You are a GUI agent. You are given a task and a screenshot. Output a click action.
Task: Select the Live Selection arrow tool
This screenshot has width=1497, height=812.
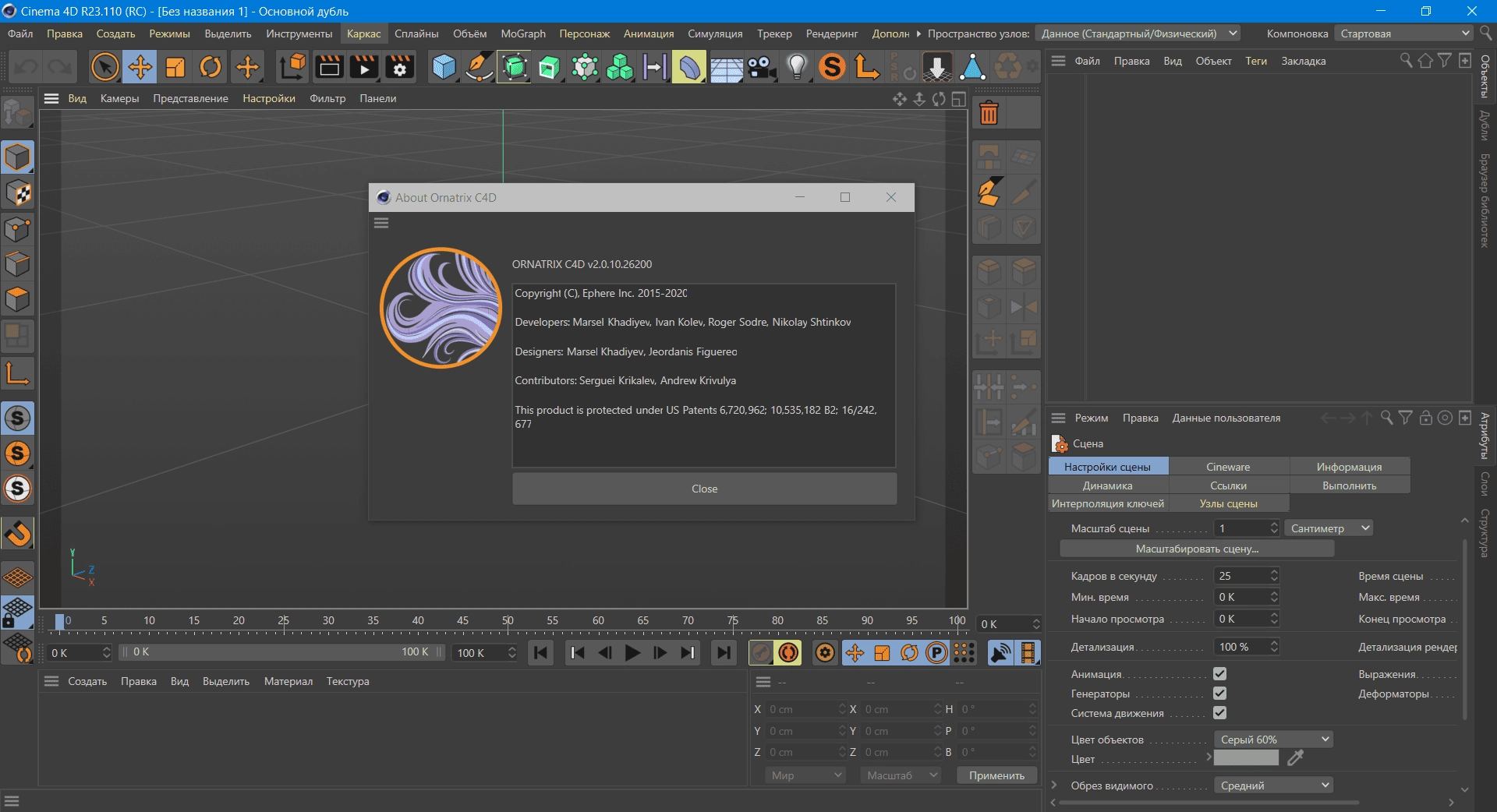104,67
